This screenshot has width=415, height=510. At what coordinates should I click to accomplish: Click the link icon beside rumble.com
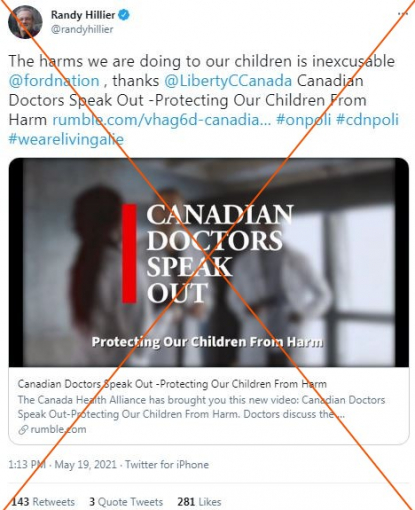tap(23, 430)
